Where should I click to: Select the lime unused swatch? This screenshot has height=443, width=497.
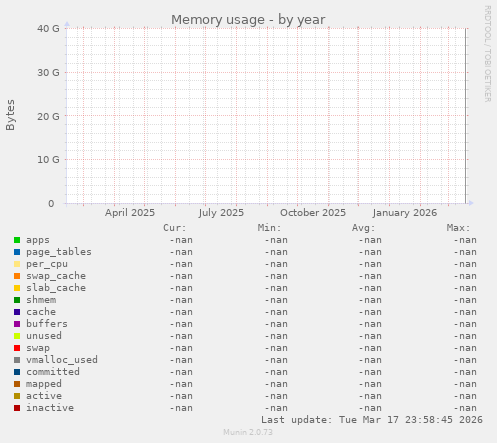click(17, 336)
